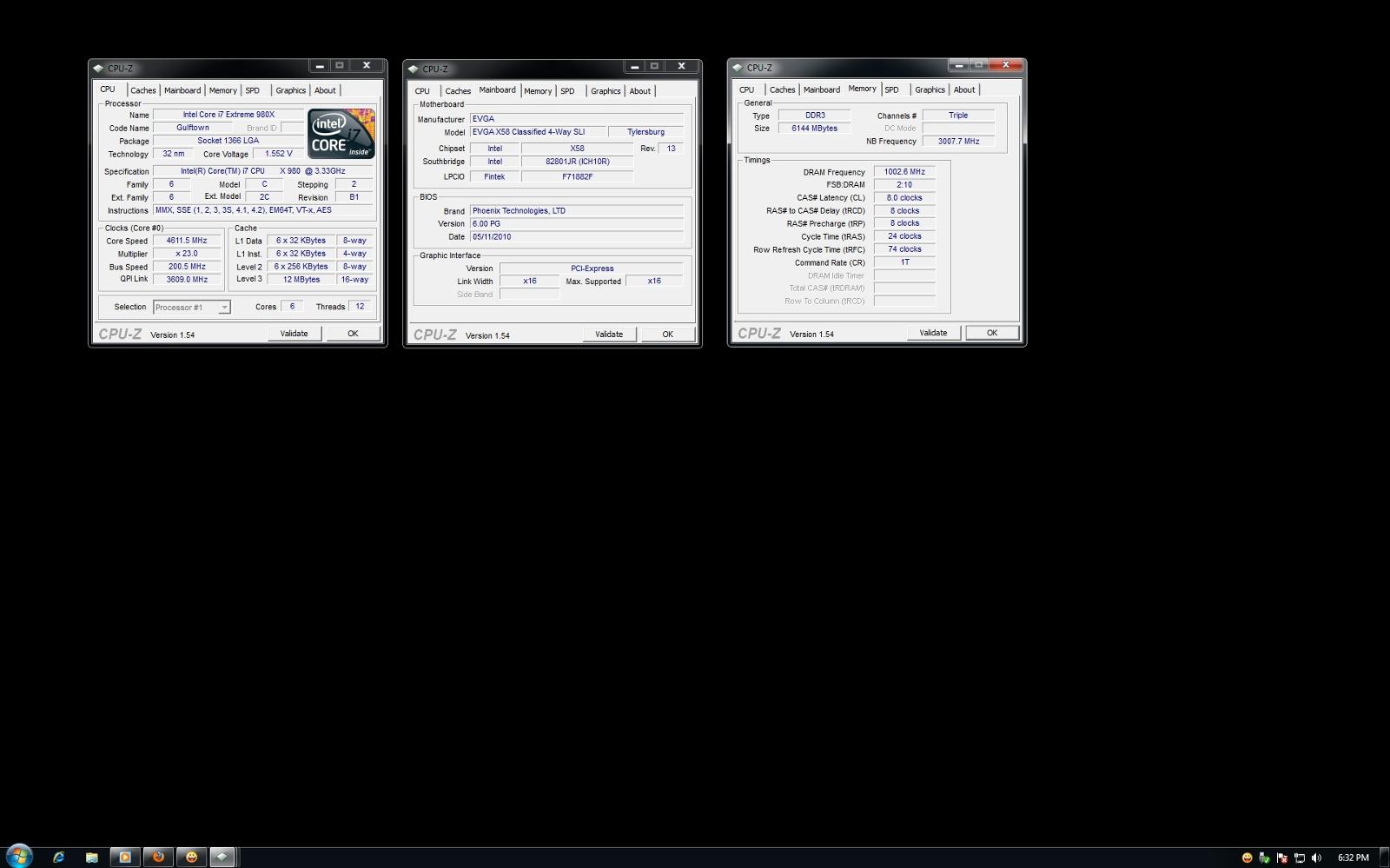Click the memory Size value '6144 MBytes'
The width and height of the screenshot is (1390, 868).
814,129
